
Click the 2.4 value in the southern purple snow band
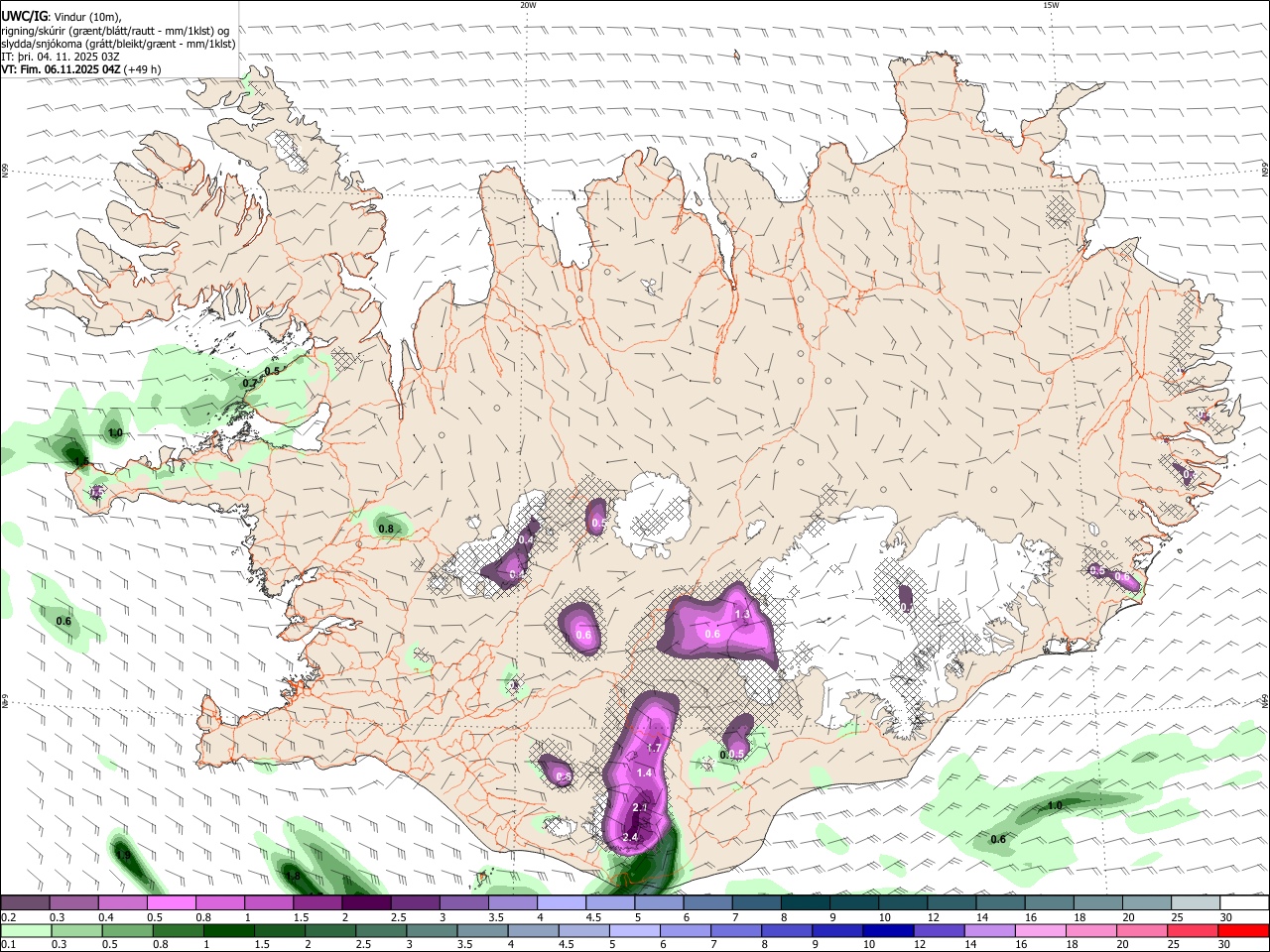pos(630,838)
